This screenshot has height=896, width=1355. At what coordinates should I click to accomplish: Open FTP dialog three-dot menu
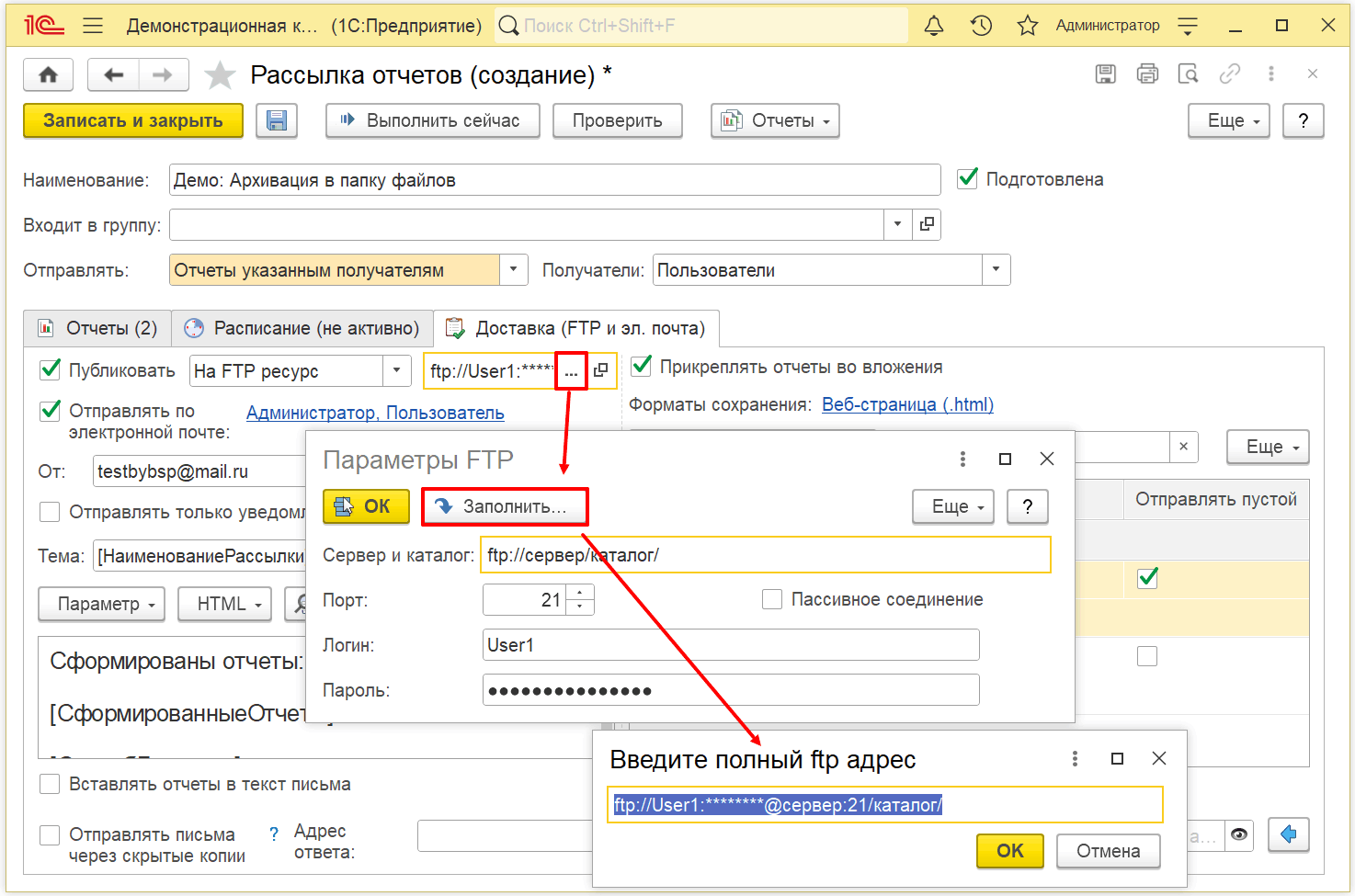[x=962, y=459]
